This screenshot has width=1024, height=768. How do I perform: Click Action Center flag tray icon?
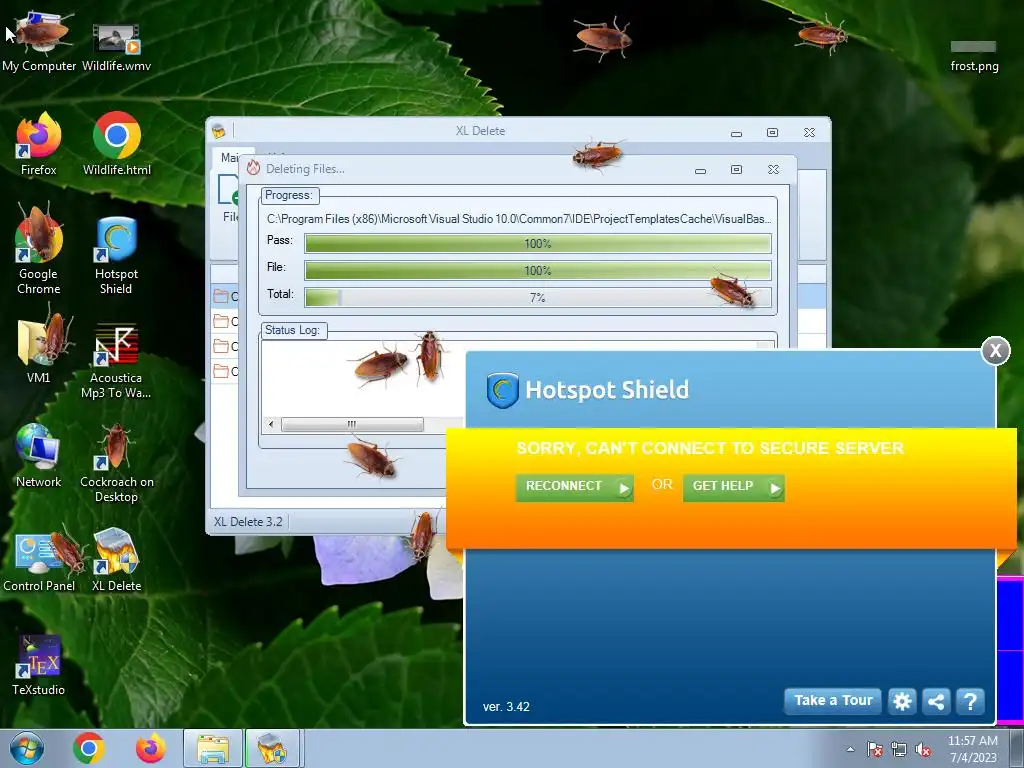point(874,750)
